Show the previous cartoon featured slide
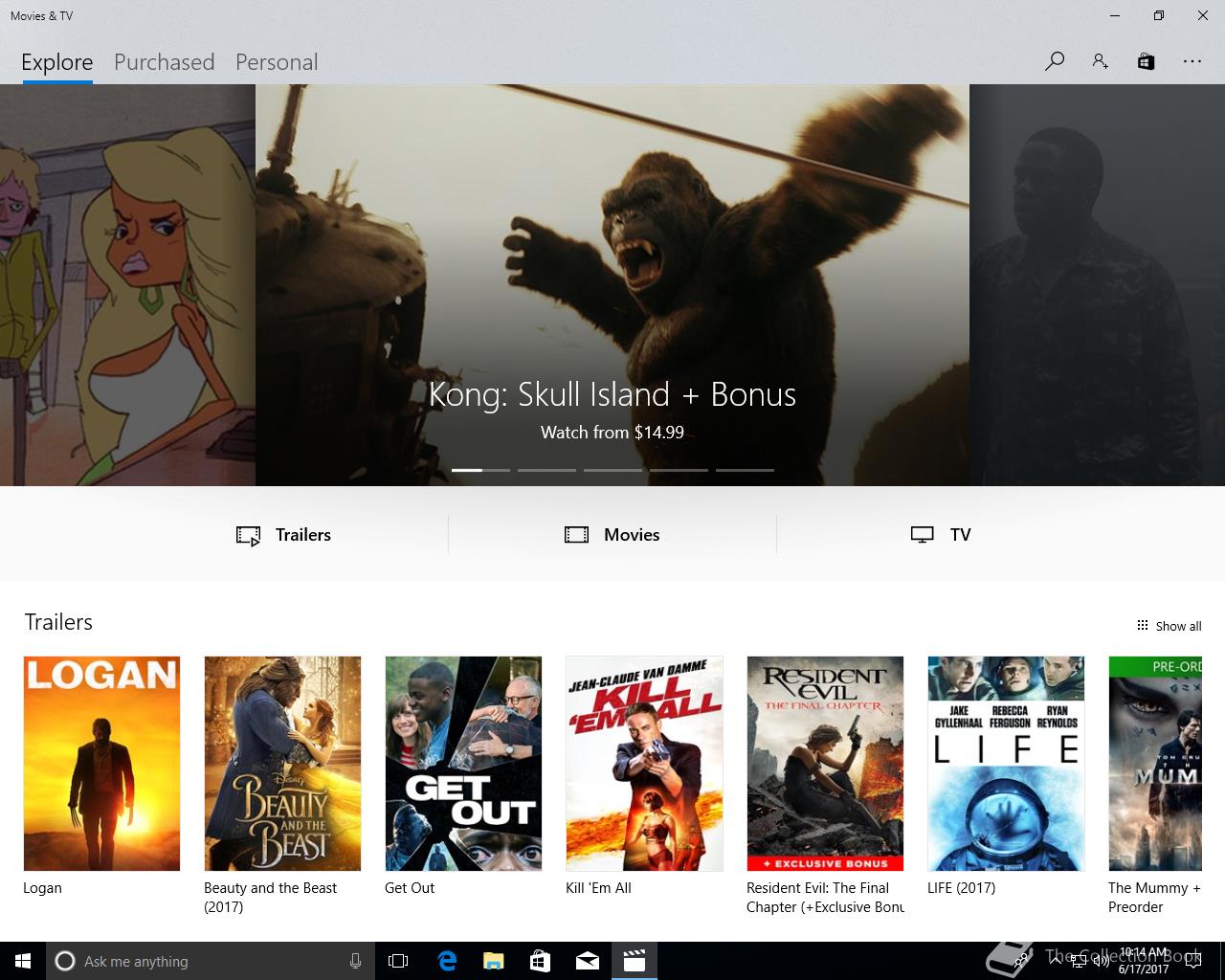Screen dimensions: 1225x980 [127, 285]
